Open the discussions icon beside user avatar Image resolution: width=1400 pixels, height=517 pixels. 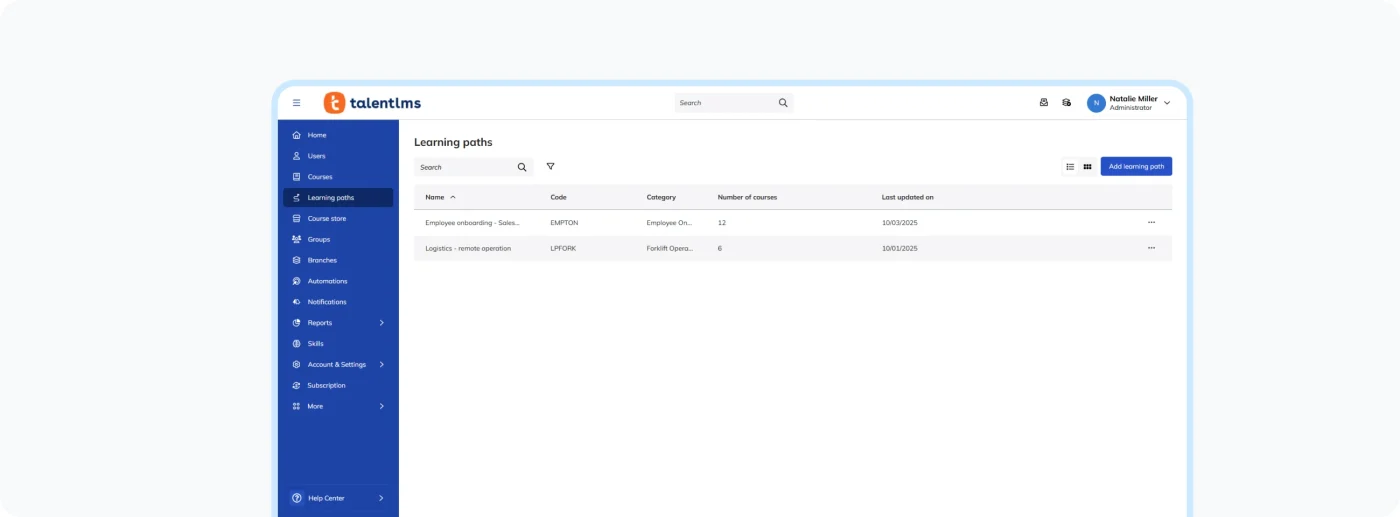pyautogui.click(x=1067, y=102)
